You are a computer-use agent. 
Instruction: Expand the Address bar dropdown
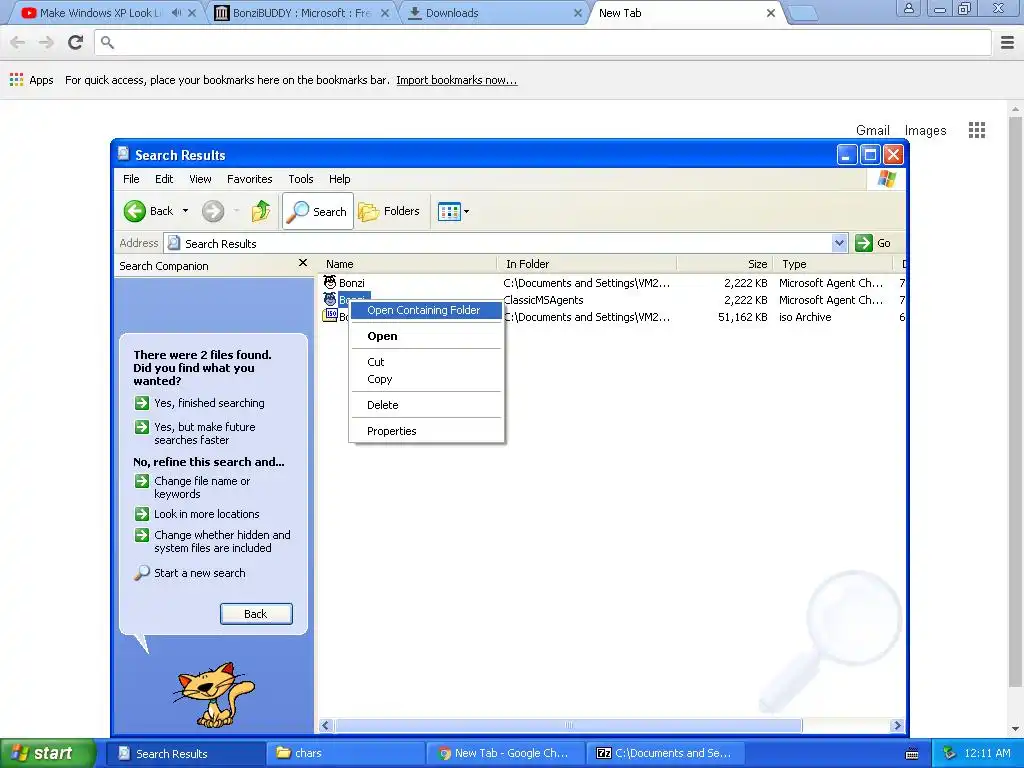tap(840, 243)
